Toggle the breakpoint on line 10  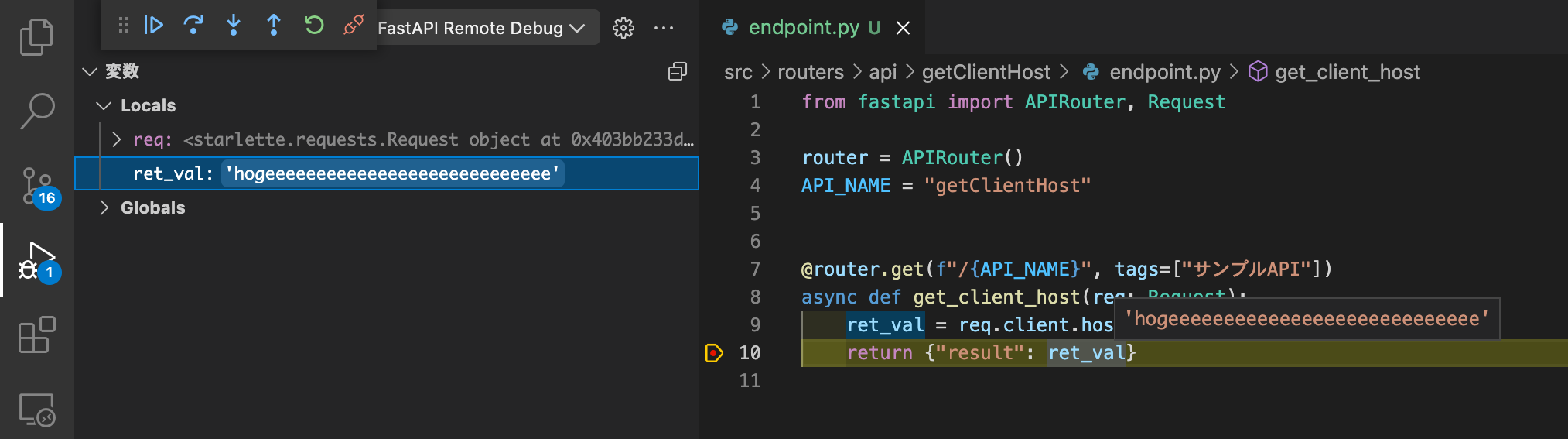[x=713, y=353]
